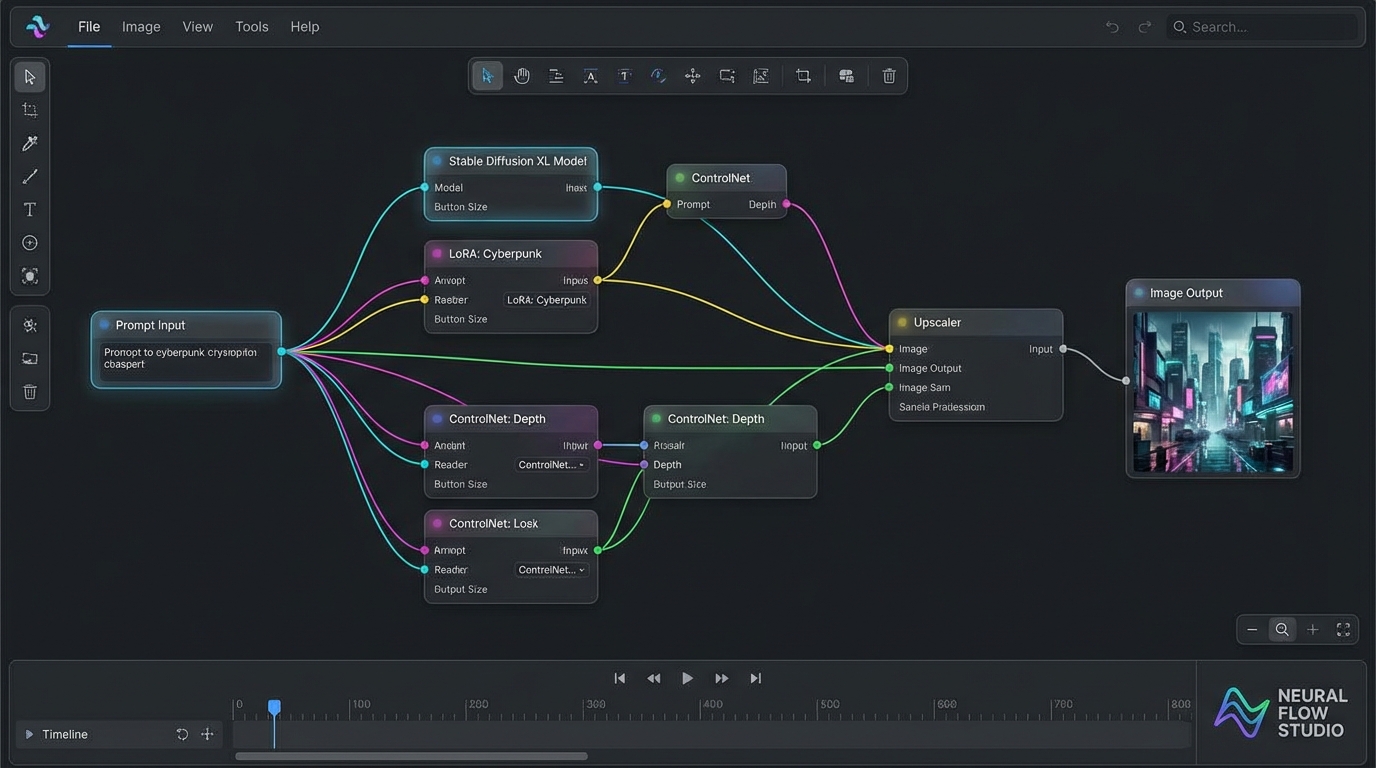Open the preset dropdown in ControlNet: Losk node
Screen dimensions: 1376x768
coord(551,569)
